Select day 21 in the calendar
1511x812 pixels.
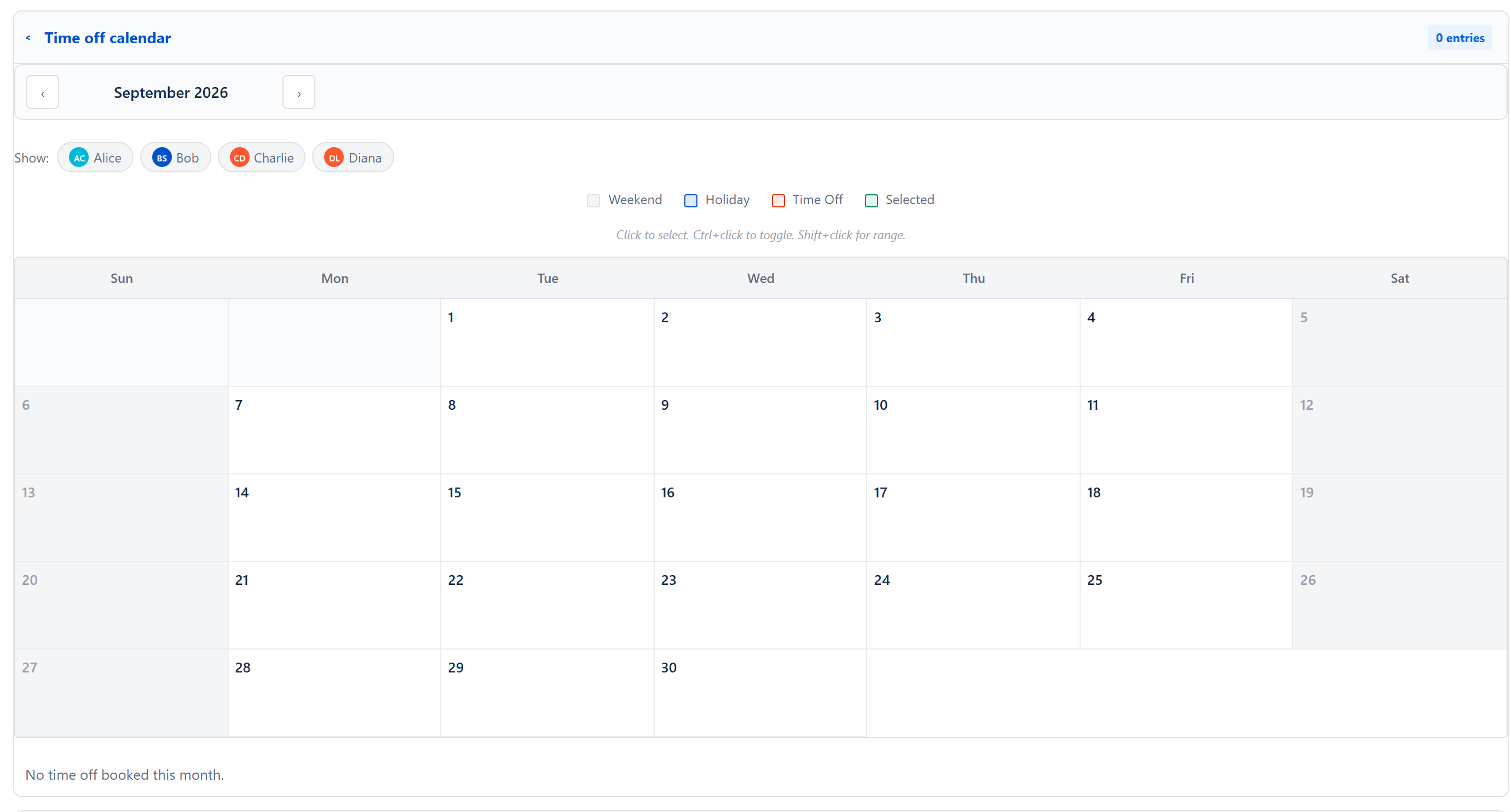[335, 605]
